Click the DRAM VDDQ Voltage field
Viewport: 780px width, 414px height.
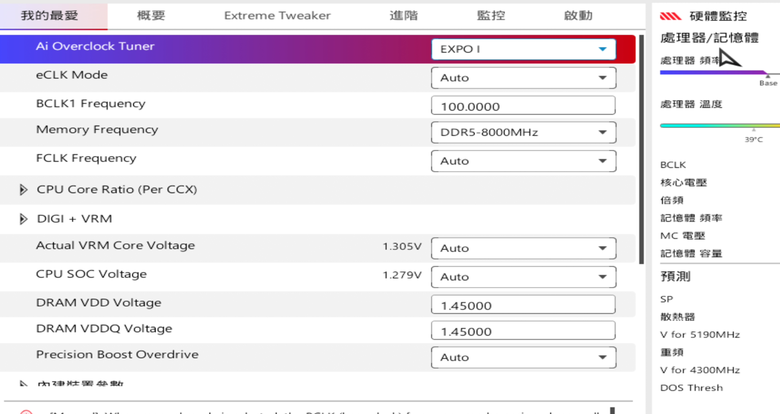coord(523,331)
